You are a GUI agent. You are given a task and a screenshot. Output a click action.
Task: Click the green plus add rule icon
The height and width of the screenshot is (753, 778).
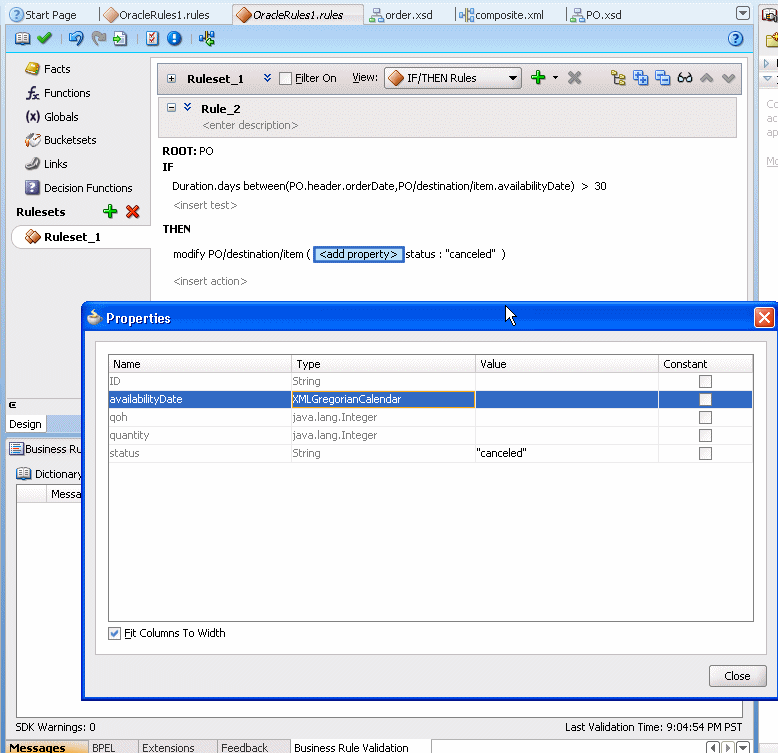(538, 77)
